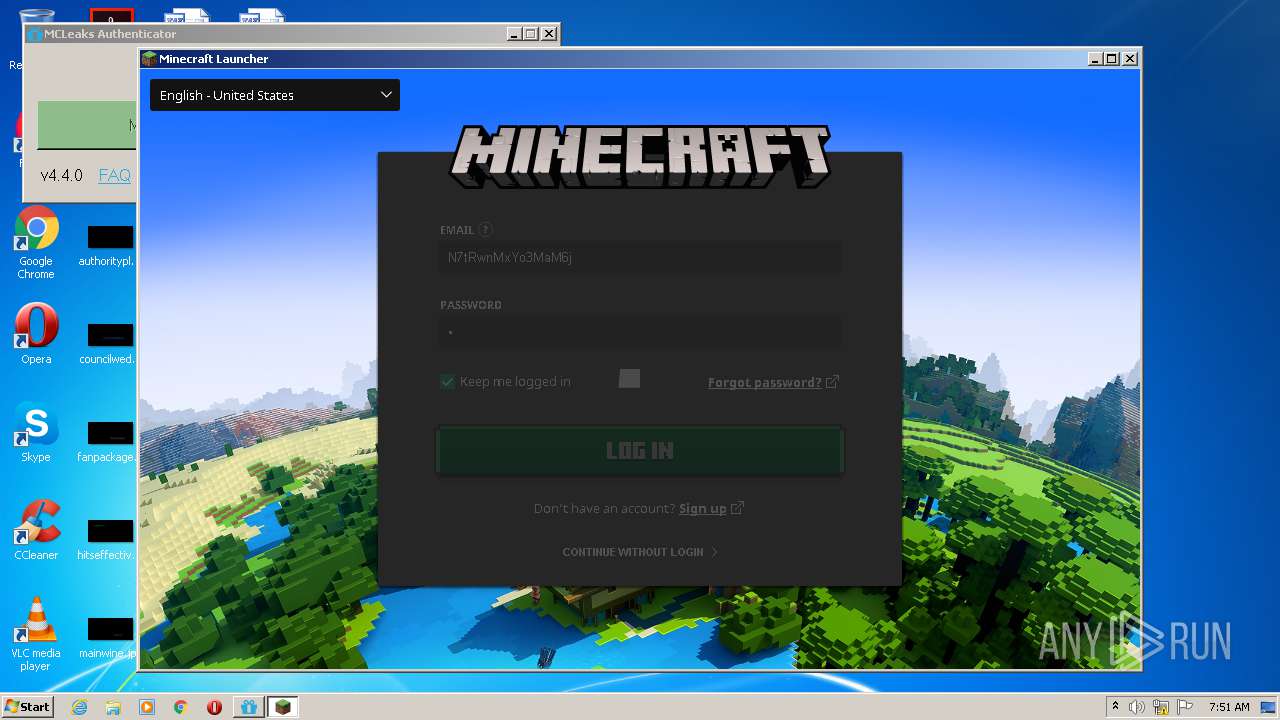The width and height of the screenshot is (1280, 720).
Task: Minimize the MCLeaks Authenticator window
Action: point(515,34)
